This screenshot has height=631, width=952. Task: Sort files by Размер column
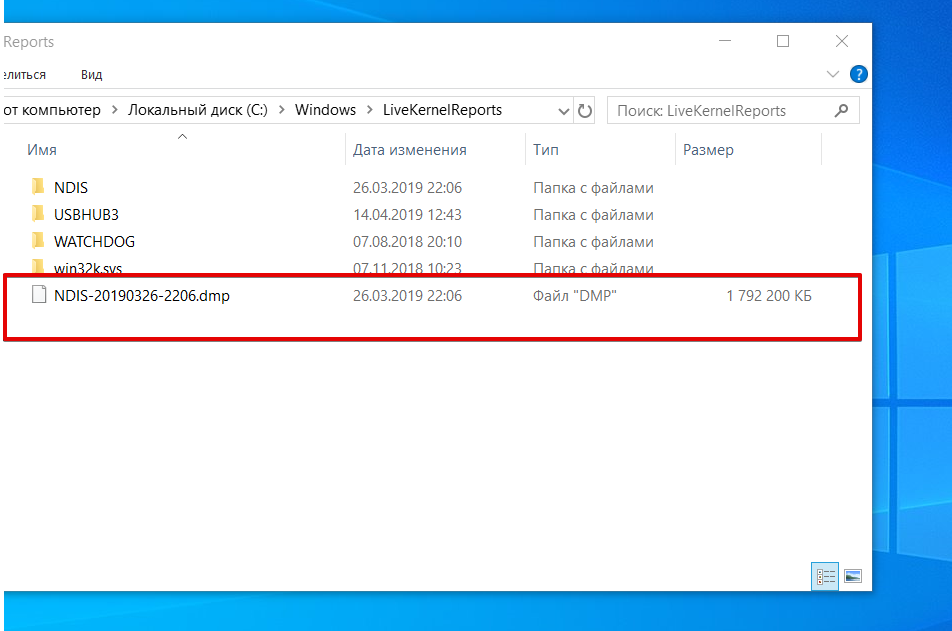coord(708,150)
